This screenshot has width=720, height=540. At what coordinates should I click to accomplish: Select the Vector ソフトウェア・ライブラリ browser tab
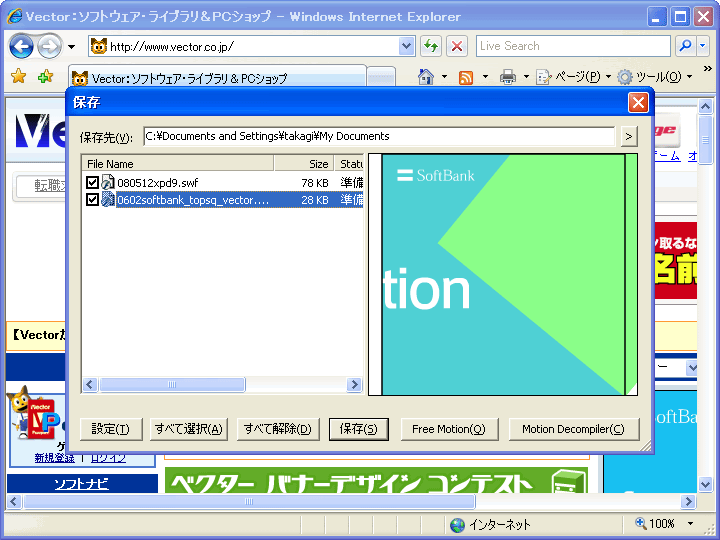tap(217, 77)
